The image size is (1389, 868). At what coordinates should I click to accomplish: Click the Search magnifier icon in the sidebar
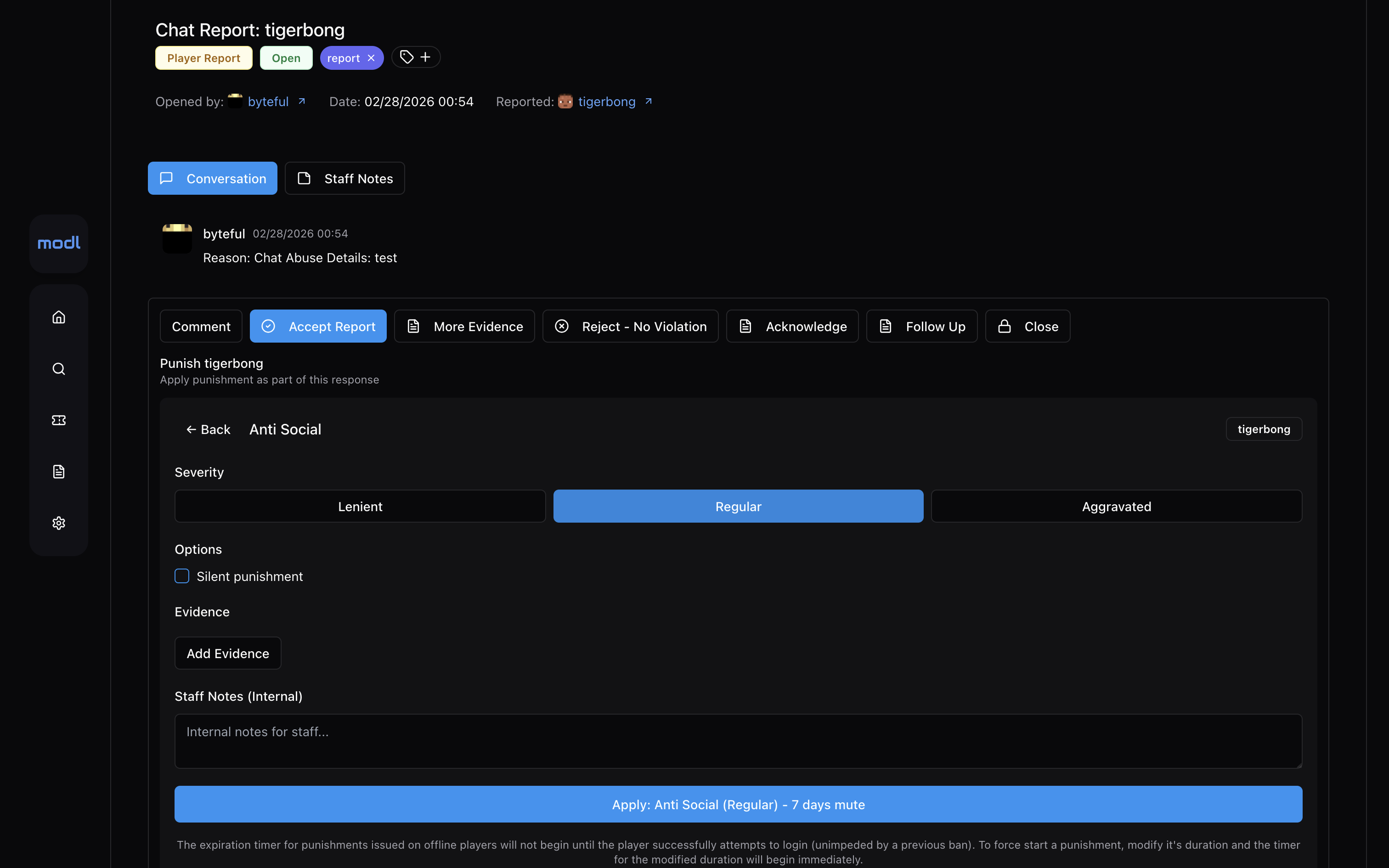[x=58, y=368]
